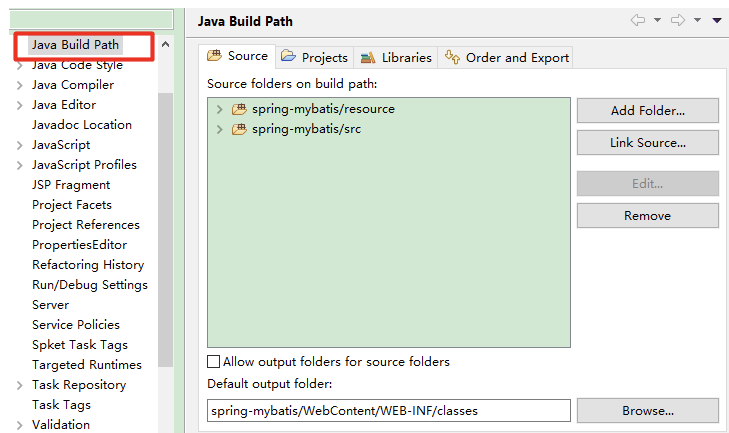
Task: Click the Remove button
Action: click(x=648, y=216)
